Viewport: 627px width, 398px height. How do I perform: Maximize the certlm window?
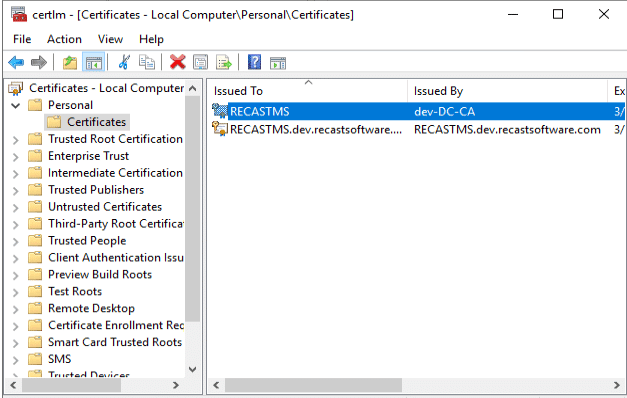558,14
